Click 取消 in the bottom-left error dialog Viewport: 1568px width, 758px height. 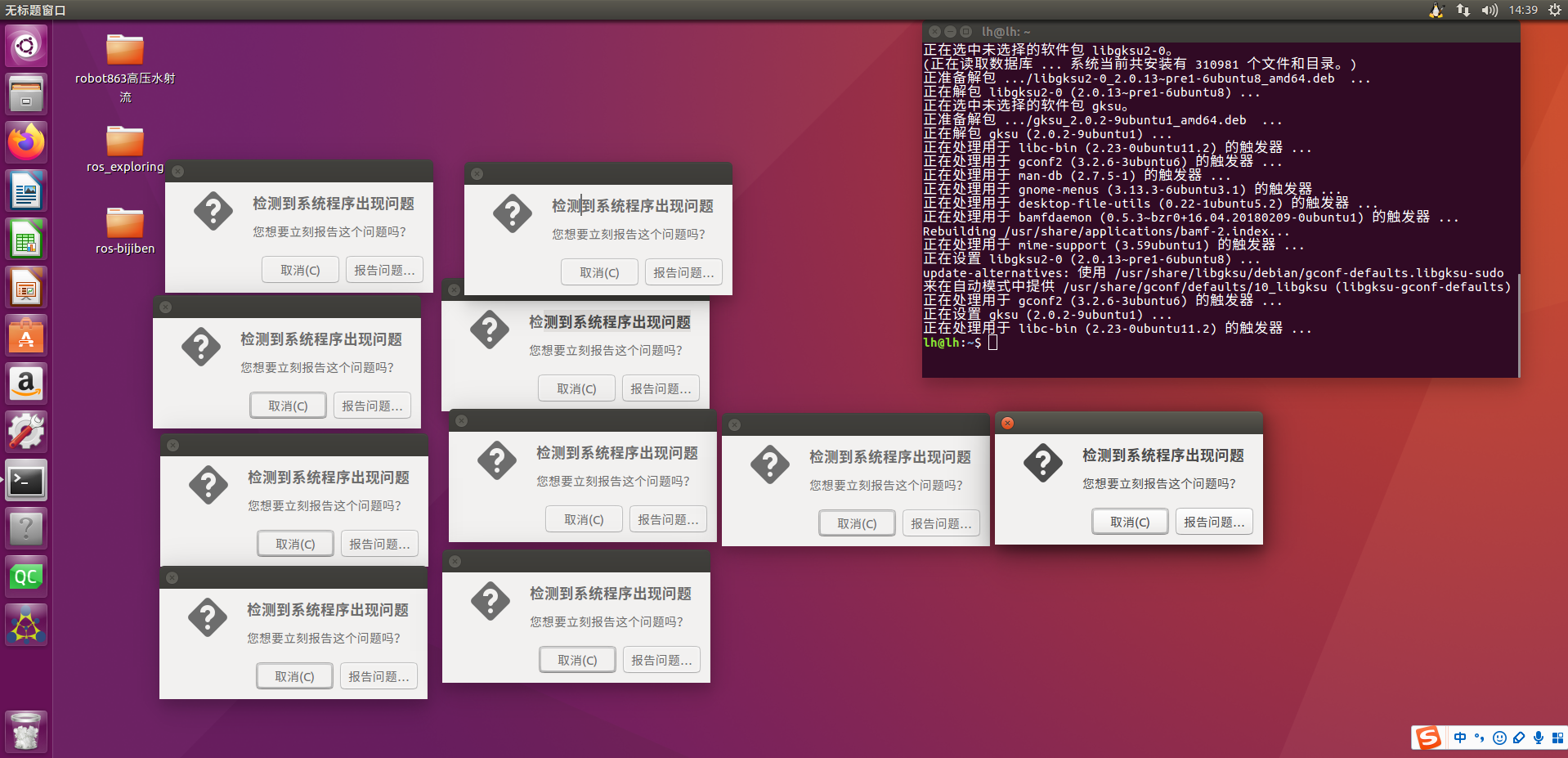tap(294, 675)
